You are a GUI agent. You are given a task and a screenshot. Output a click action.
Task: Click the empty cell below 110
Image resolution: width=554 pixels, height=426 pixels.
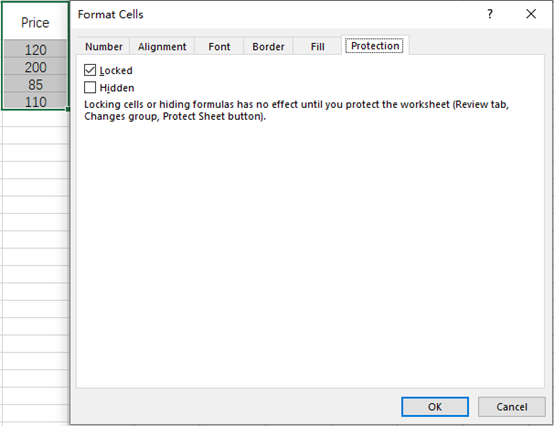pyautogui.click(x=35, y=118)
